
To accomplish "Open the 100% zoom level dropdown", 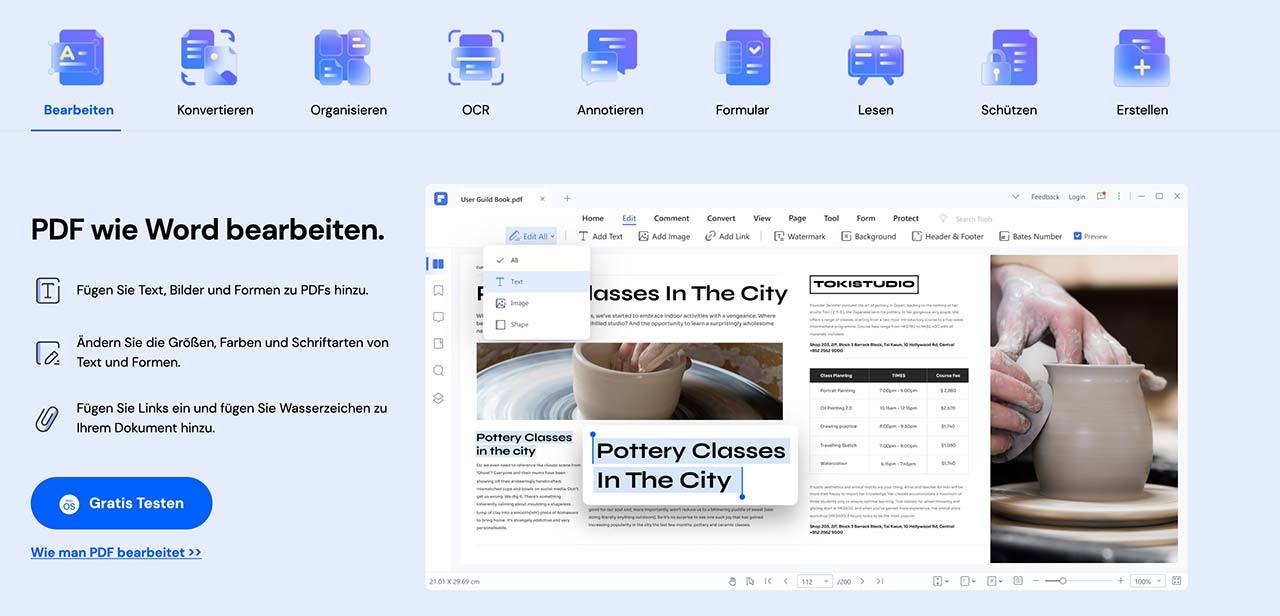I will coord(1146,581).
